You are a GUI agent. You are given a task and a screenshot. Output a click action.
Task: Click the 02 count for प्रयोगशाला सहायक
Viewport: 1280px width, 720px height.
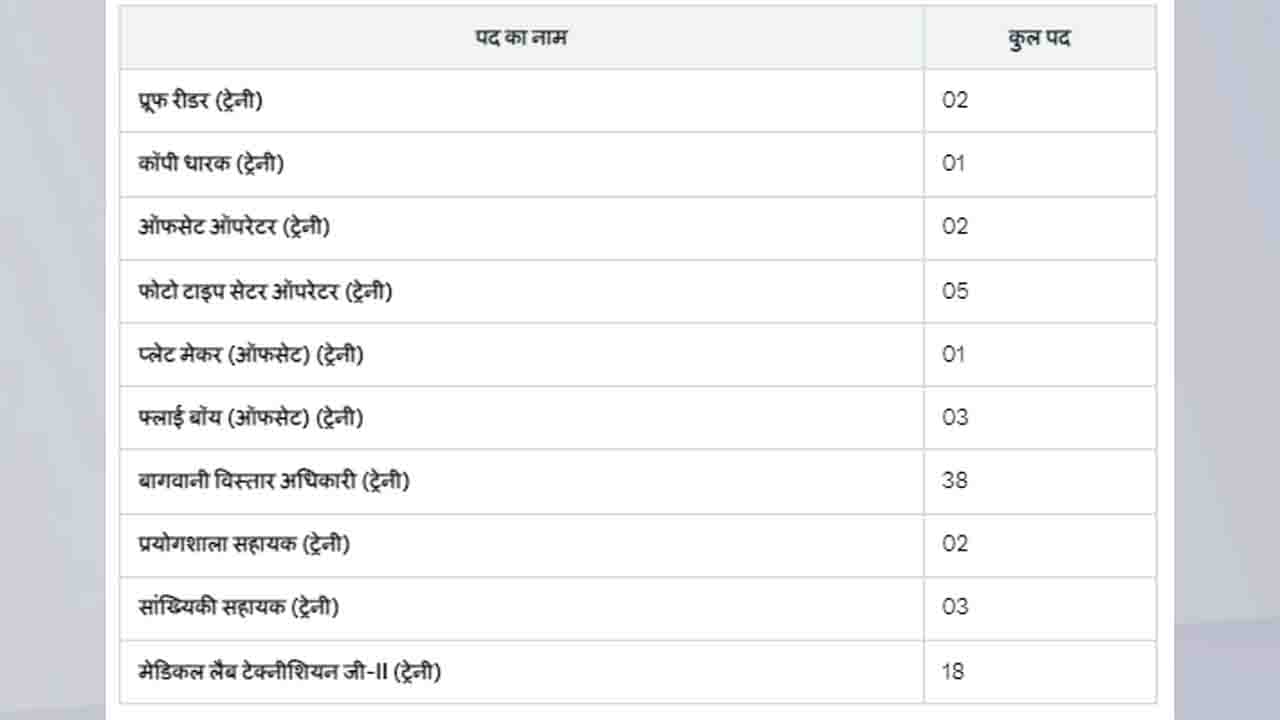tap(955, 544)
